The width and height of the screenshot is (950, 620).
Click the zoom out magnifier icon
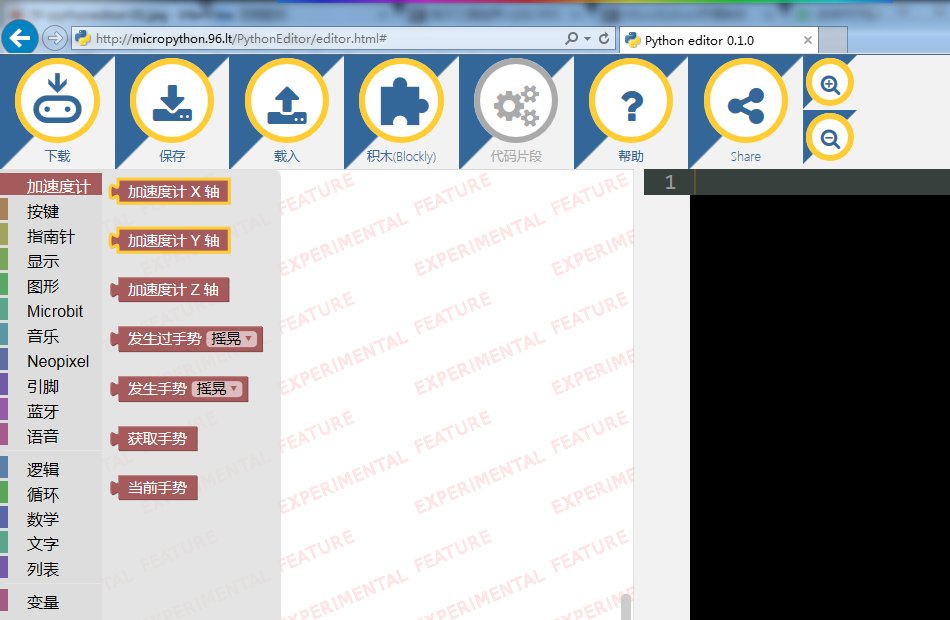[x=829, y=138]
